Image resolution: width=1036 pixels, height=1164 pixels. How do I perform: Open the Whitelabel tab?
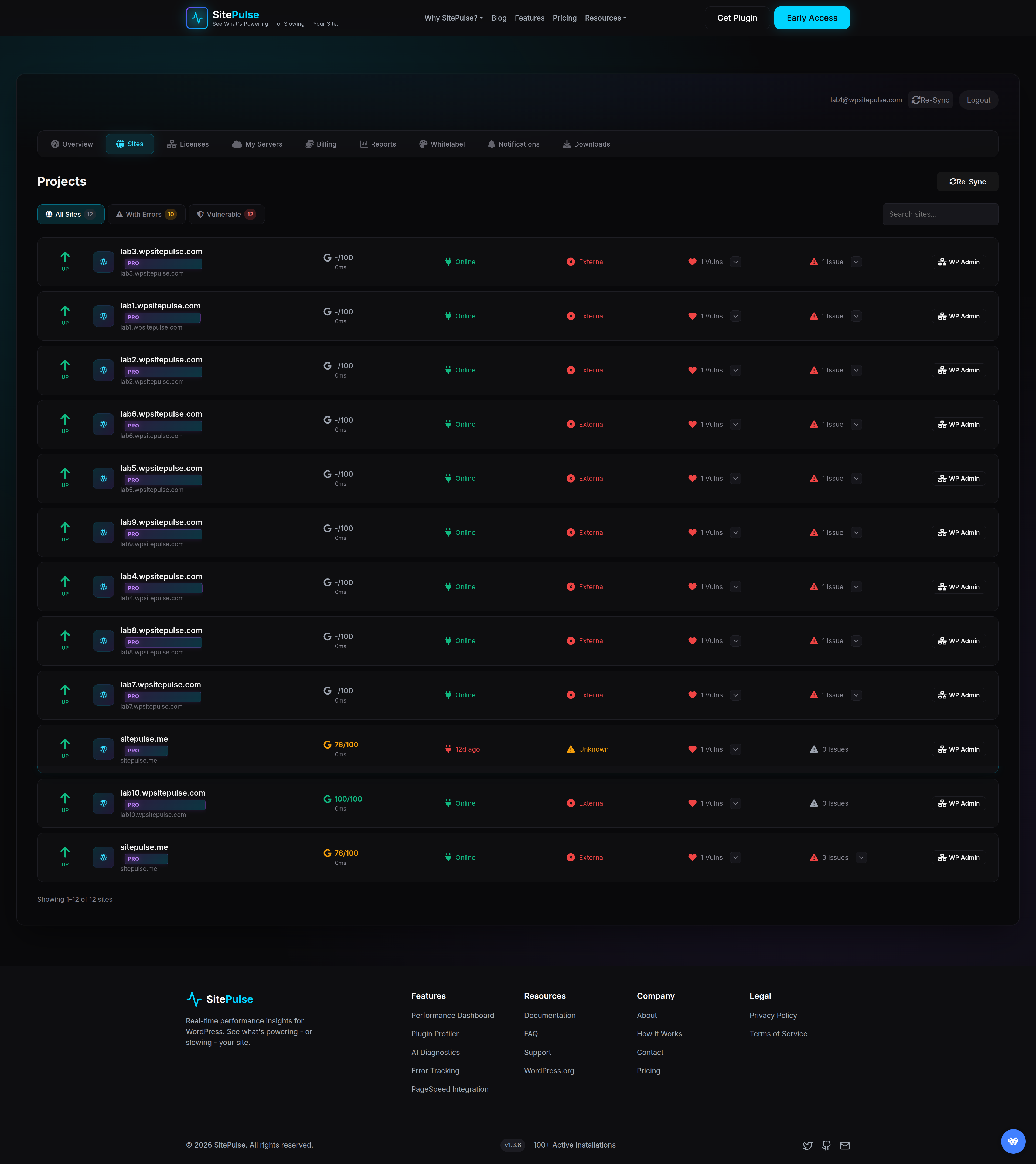442,144
